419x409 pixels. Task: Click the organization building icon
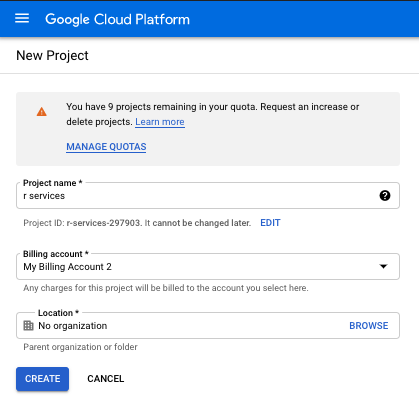(x=28, y=325)
